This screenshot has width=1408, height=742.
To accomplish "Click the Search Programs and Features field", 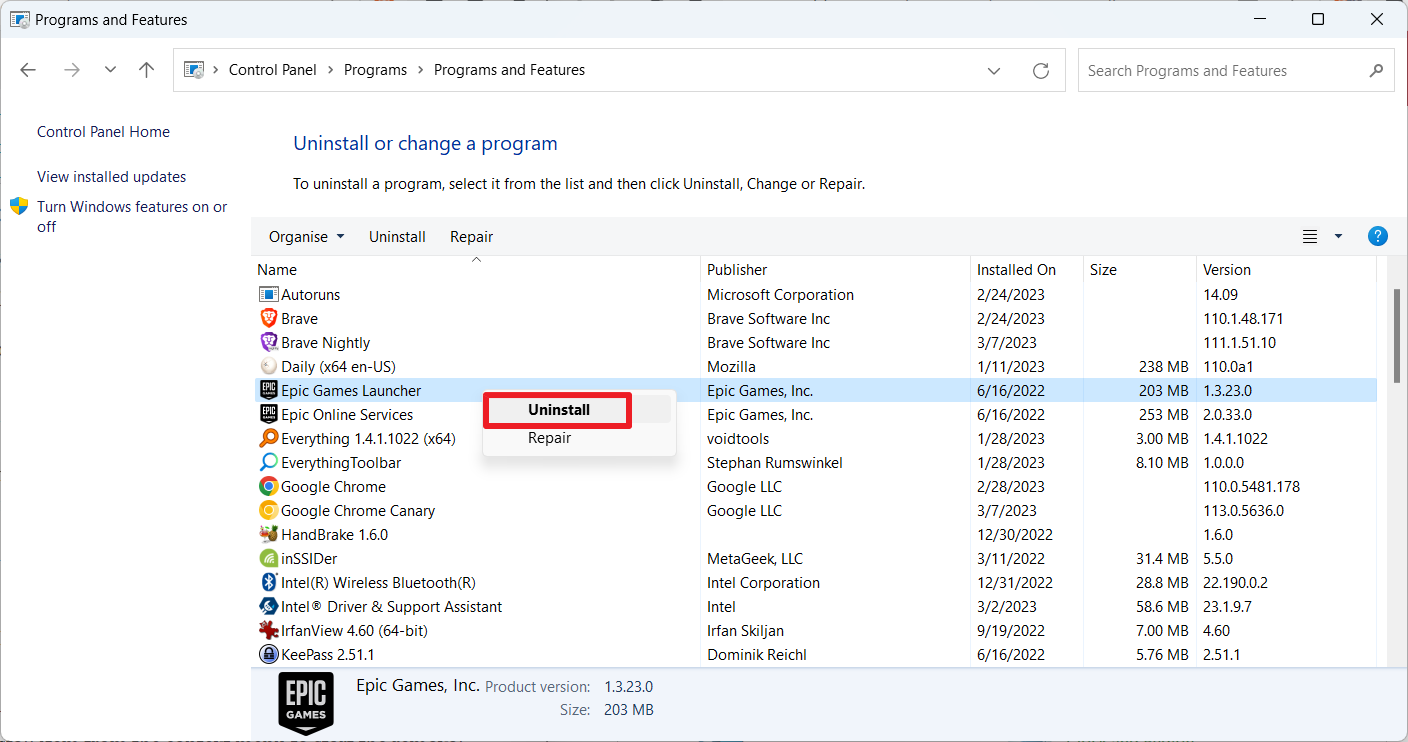I will point(1236,71).
